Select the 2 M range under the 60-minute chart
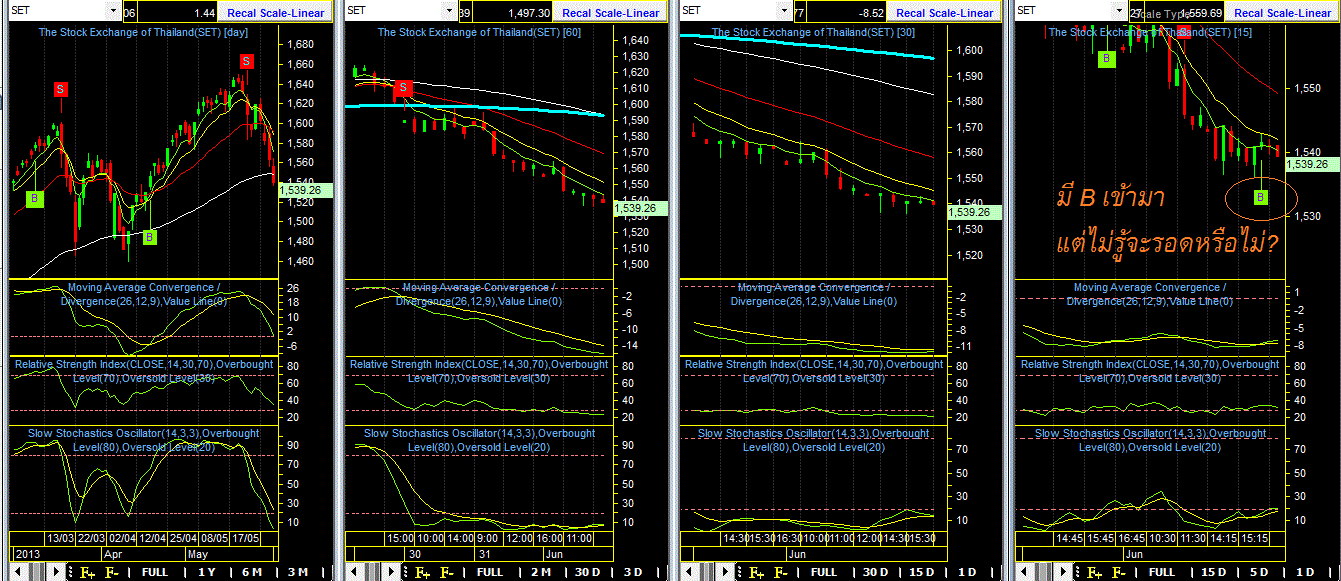 tap(541, 572)
